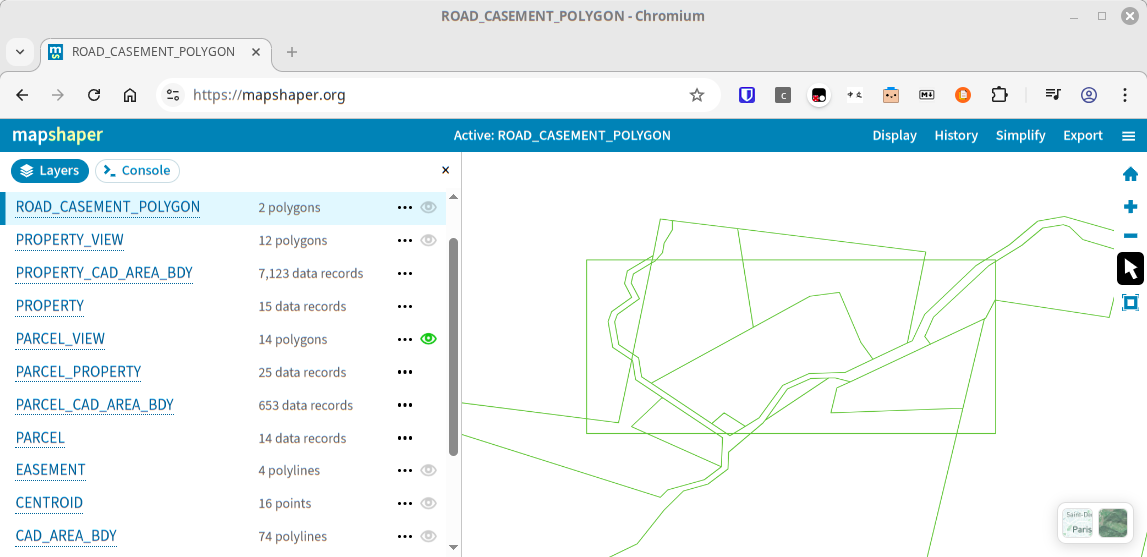Viewport: 1147px width, 557px height.
Task: Open the Chromium extensions puzzle icon
Action: [999, 95]
